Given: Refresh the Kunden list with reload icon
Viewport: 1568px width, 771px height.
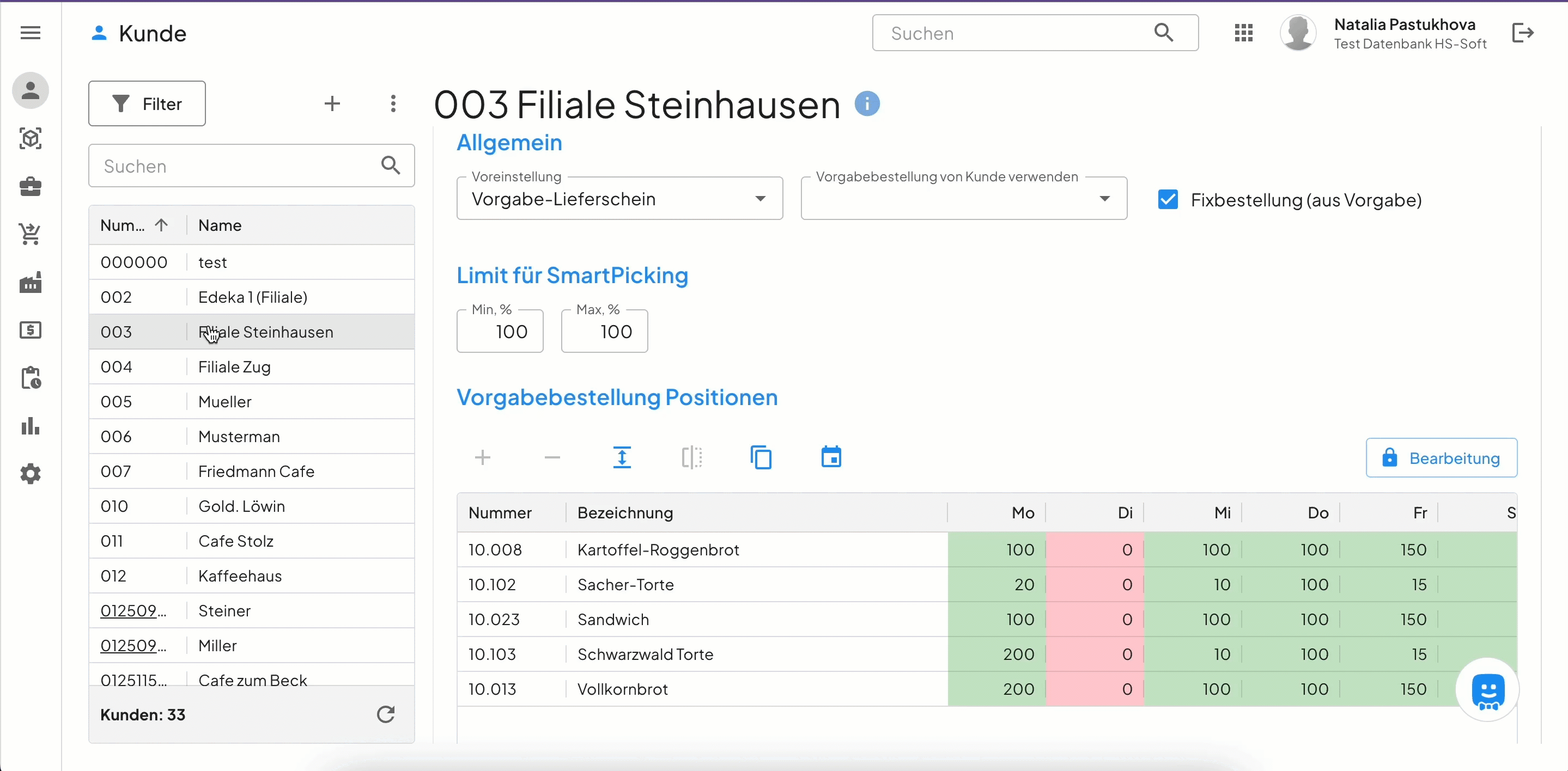Looking at the screenshot, I should coord(385,714).
